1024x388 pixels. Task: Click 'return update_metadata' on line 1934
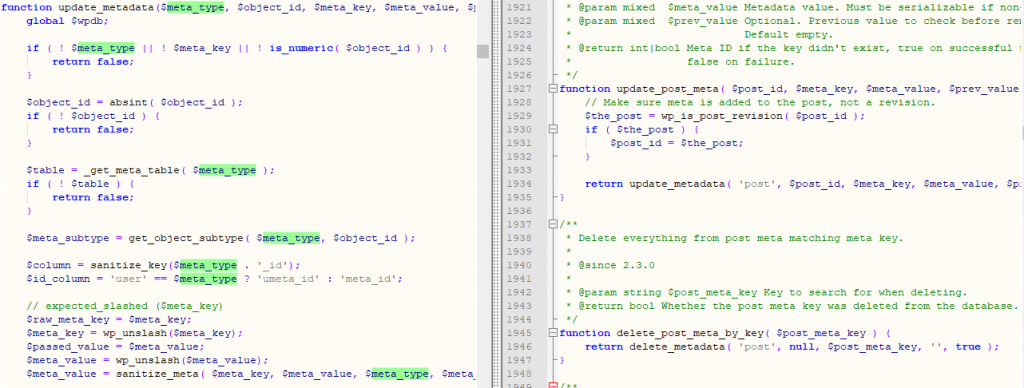pos(655,184)
